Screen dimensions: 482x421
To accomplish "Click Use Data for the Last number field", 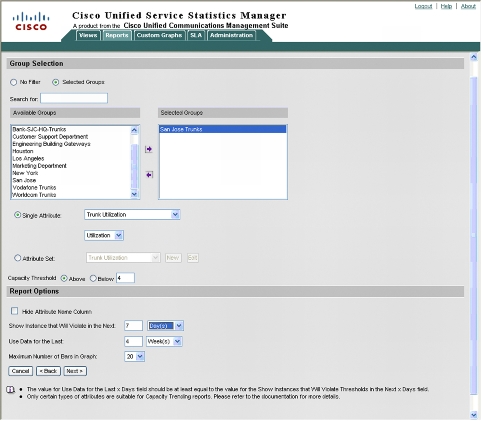I will (x=133, y=341).
